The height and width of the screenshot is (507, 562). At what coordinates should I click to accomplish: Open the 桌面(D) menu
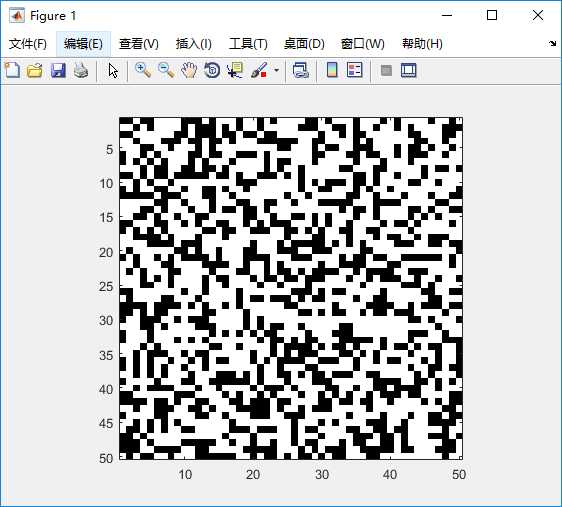click(304, 44)
